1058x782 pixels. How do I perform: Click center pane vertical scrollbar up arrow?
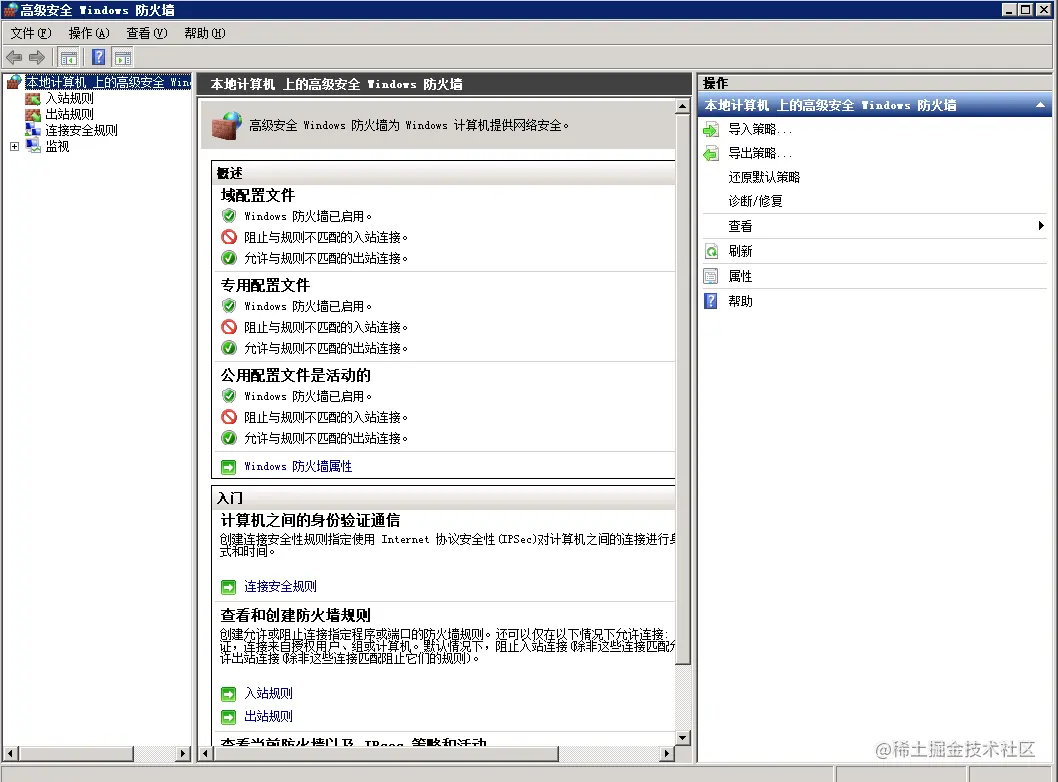[x=683, y=106]
